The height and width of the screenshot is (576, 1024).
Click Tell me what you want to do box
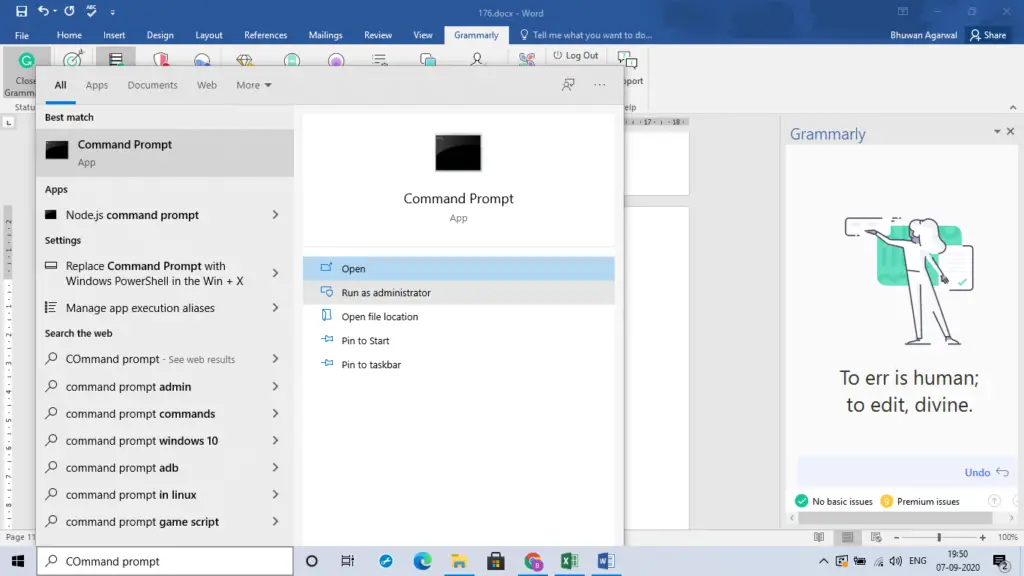586,35
